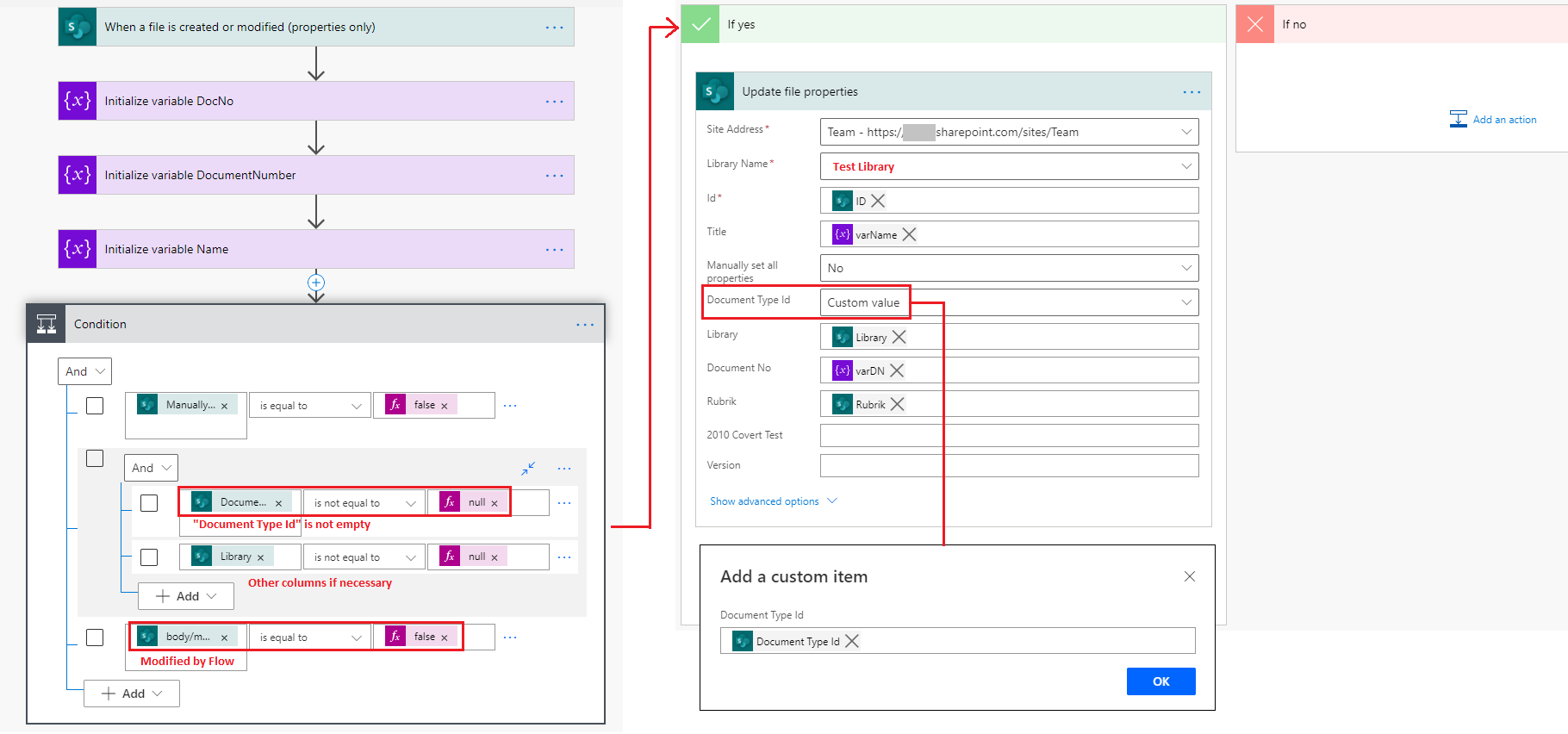The image size is (1568, 734).
Task: Click the Initialize variable Name icon
Action: (x=78, y=249)
